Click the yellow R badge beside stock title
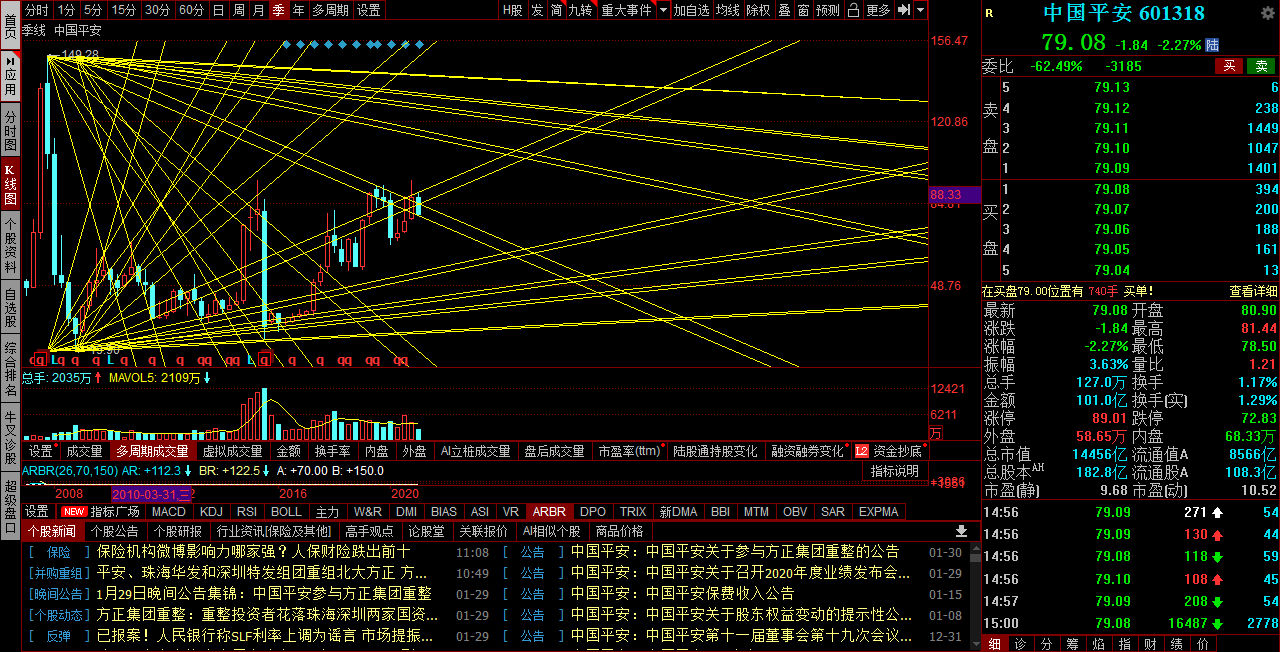 point(989,13)
